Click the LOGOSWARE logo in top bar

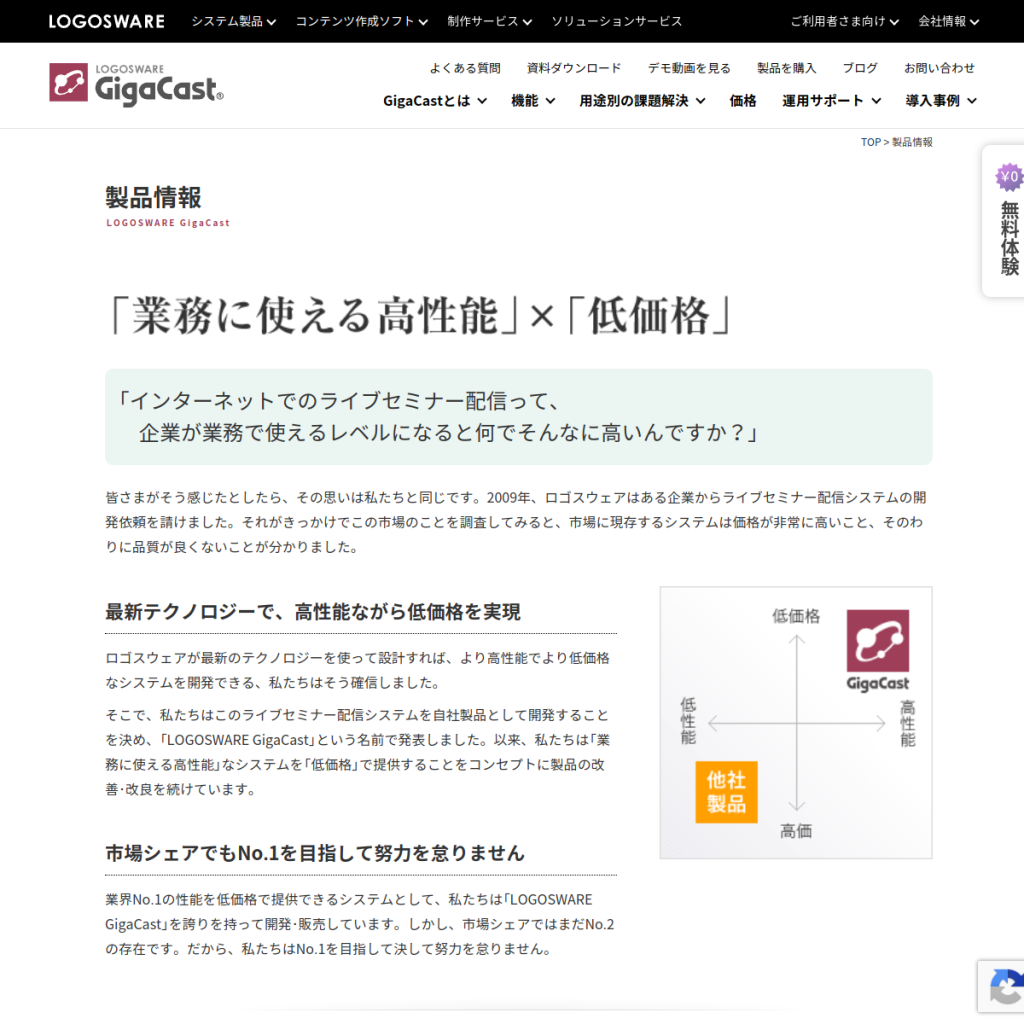(106, 22)
